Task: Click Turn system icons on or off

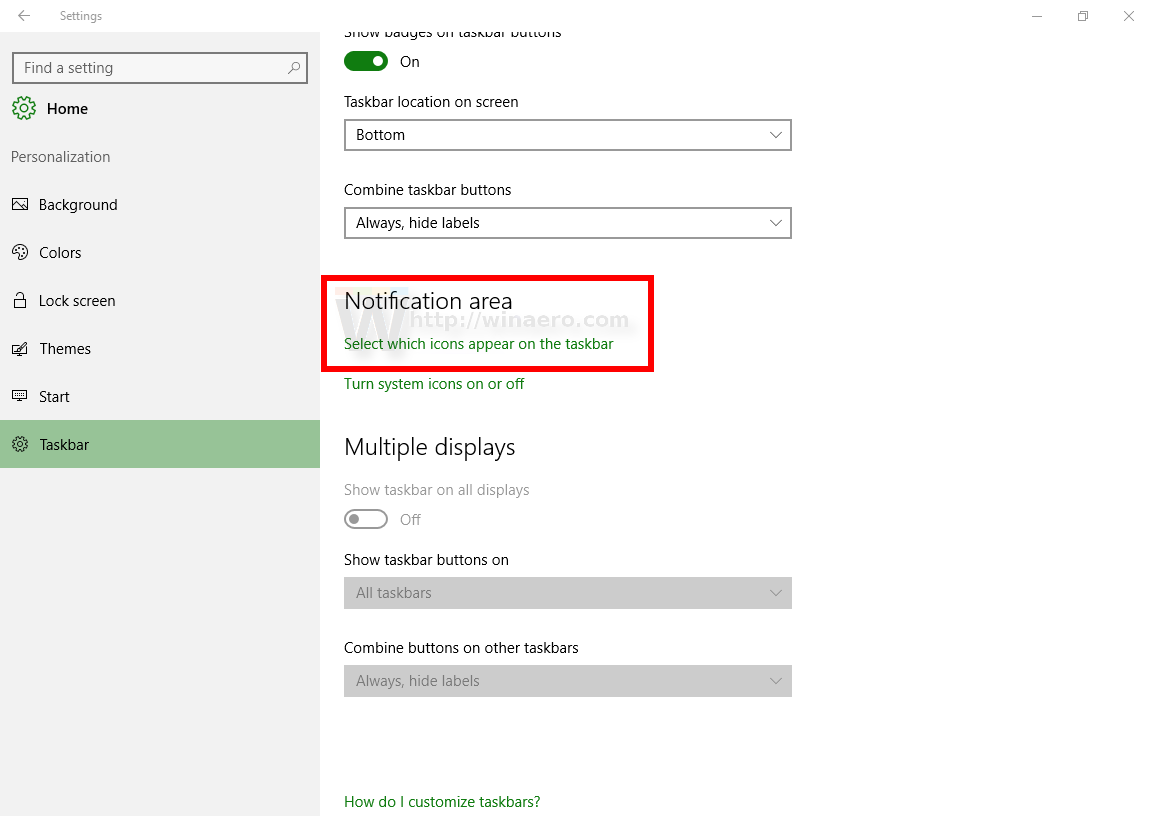Action: pyautogui.click(x=434, y=383)
